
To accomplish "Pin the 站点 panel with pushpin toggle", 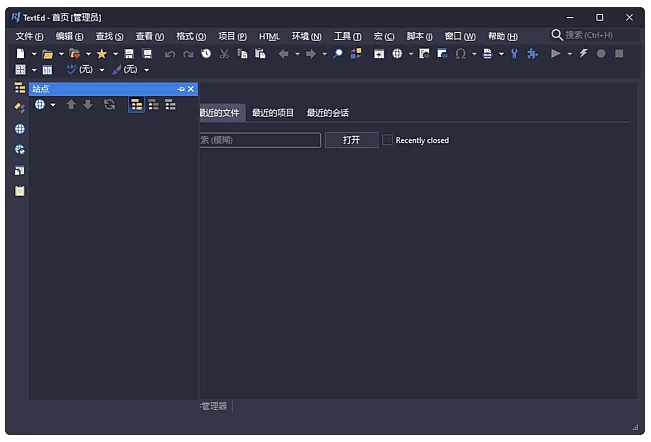I will pos(181,89).
